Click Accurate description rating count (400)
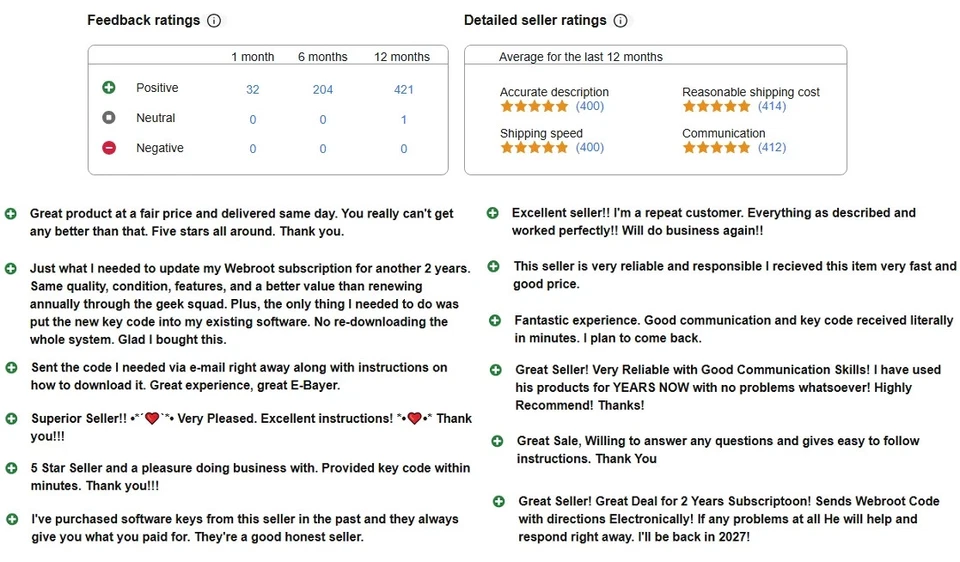 [x=590, y=106]
